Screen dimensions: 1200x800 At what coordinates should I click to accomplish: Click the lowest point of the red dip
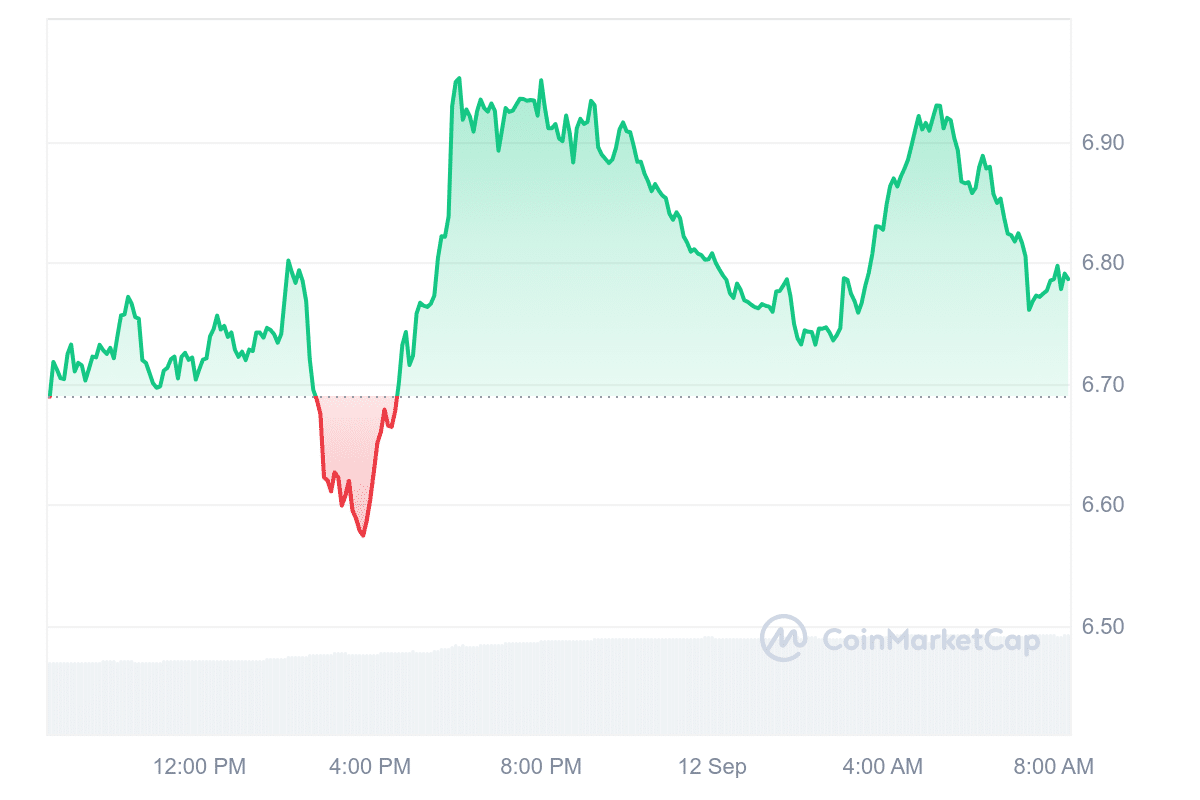[363, 536]
